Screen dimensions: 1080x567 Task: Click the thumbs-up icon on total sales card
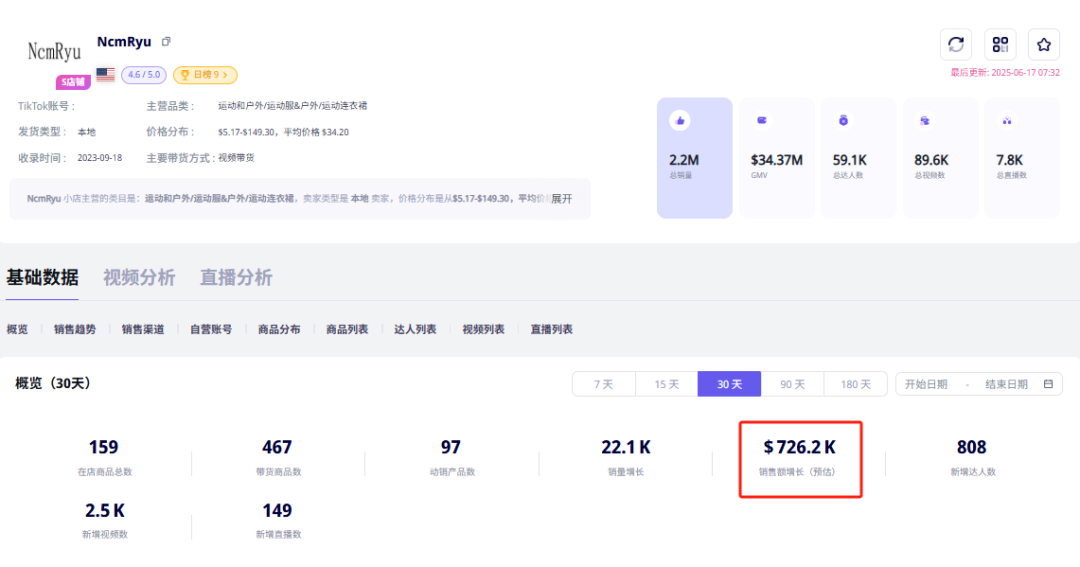pos(680,120)
